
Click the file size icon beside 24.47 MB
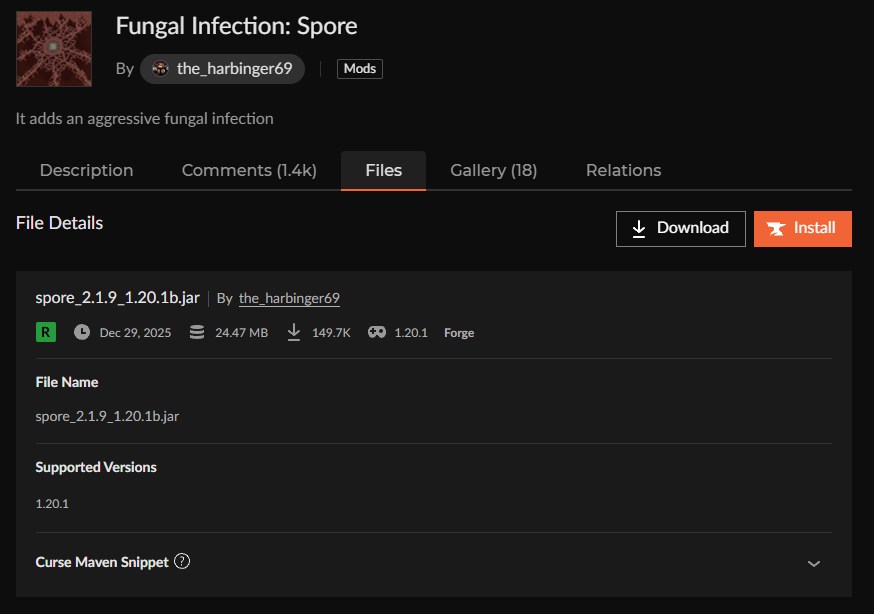197,332
